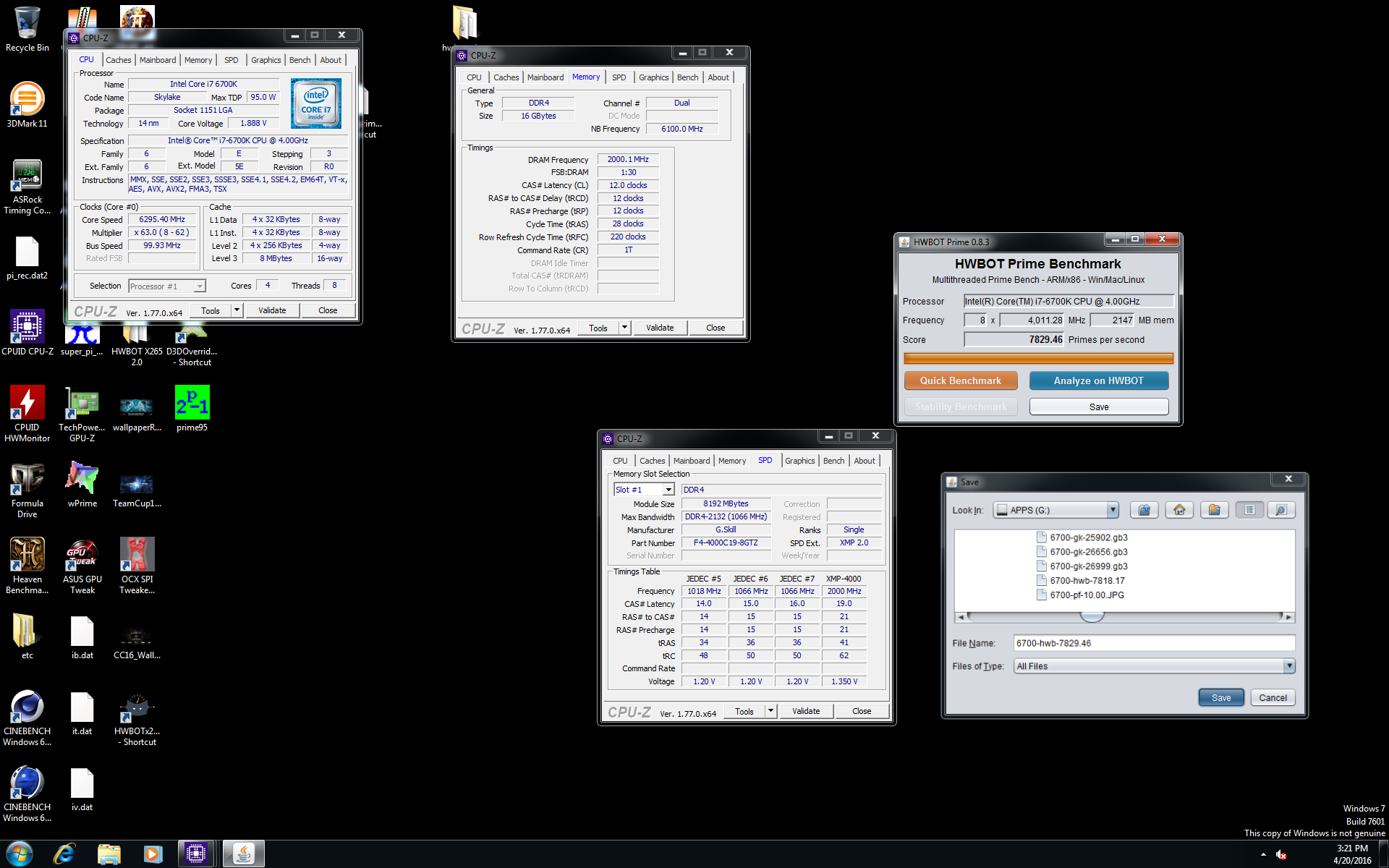Click the file list scroll-right arrow
This screenshot has width=1389, height=868.
click(1288, 617)
